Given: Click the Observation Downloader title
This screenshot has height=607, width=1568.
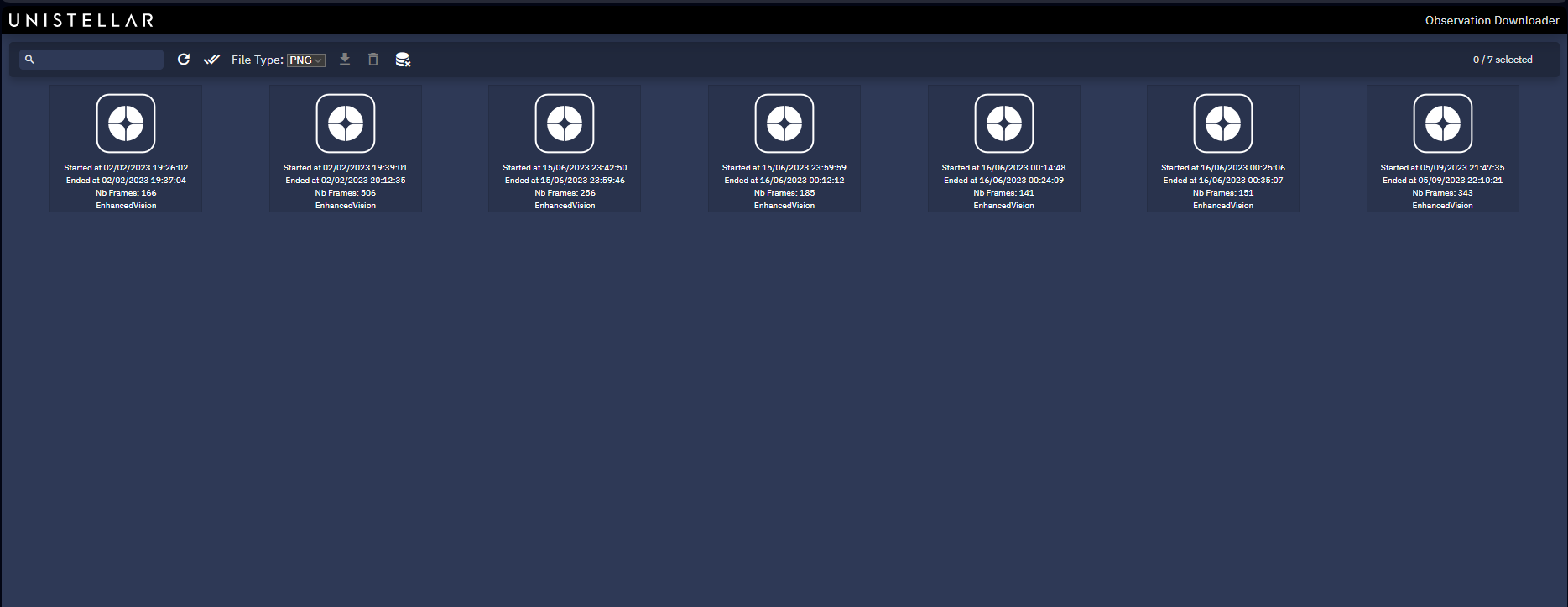Looking at the screenshot, I should click(1492, 20).
